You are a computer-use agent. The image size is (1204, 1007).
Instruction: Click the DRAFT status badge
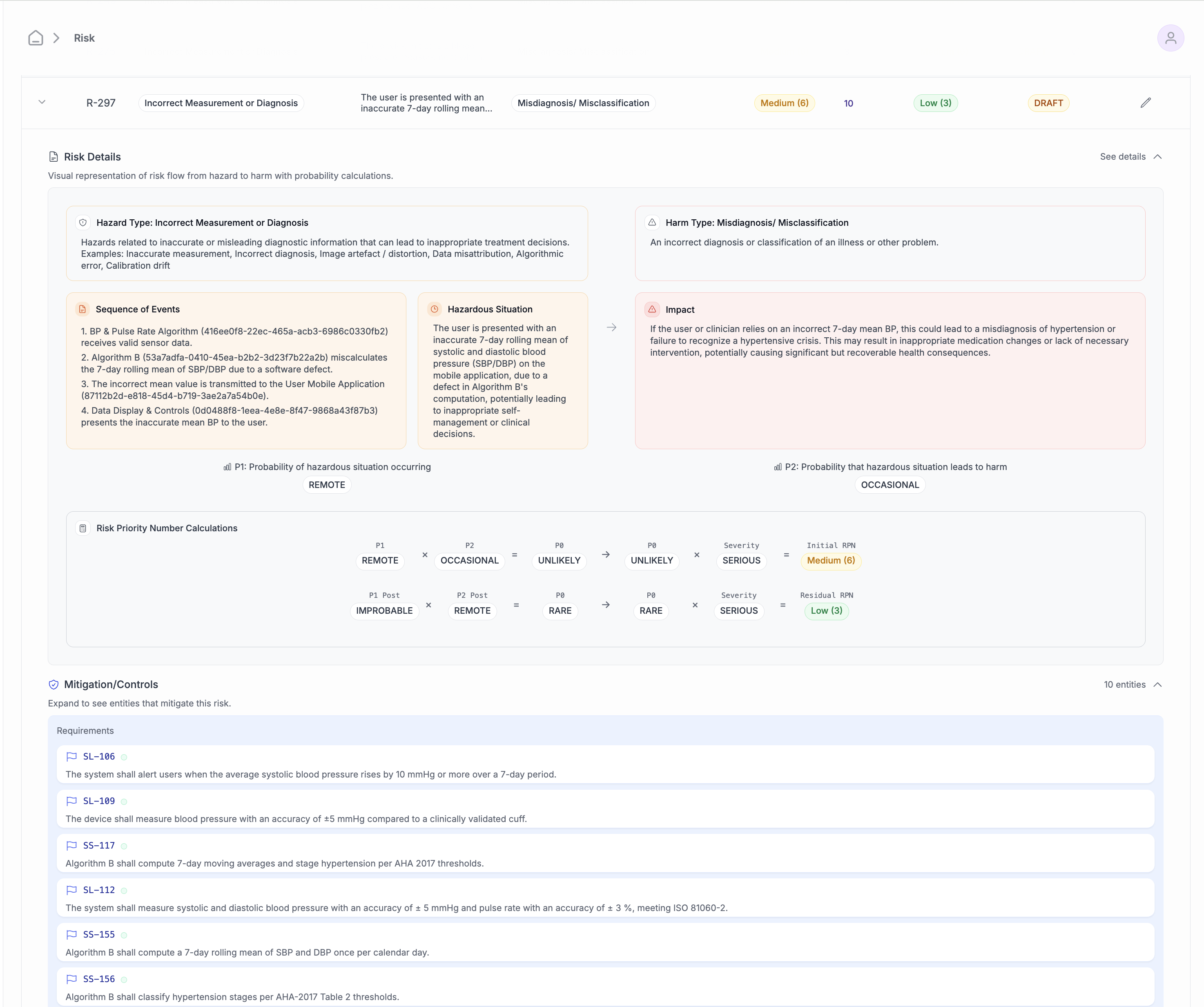[1048, 103]
